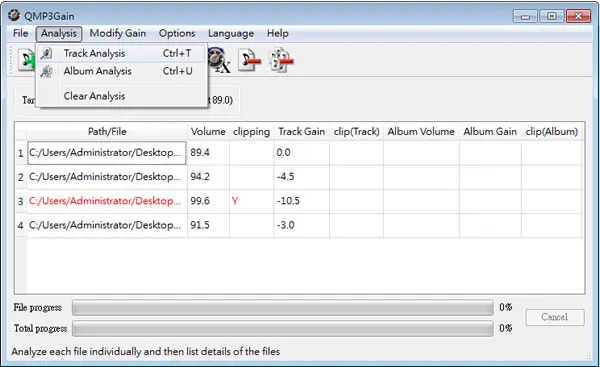Select row header number 4
This screenshot has height=367, width=600.
point(20,225)
